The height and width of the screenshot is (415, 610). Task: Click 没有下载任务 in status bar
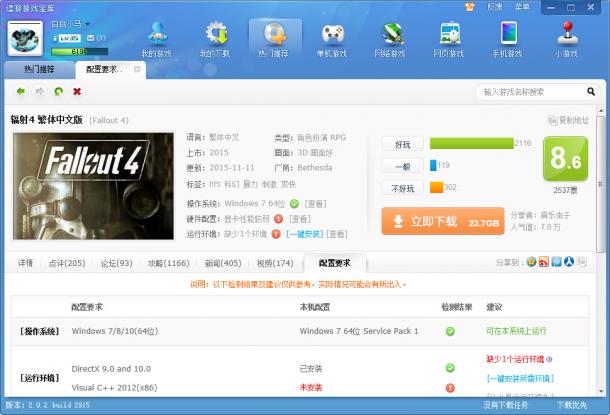(x=505, y=405)
